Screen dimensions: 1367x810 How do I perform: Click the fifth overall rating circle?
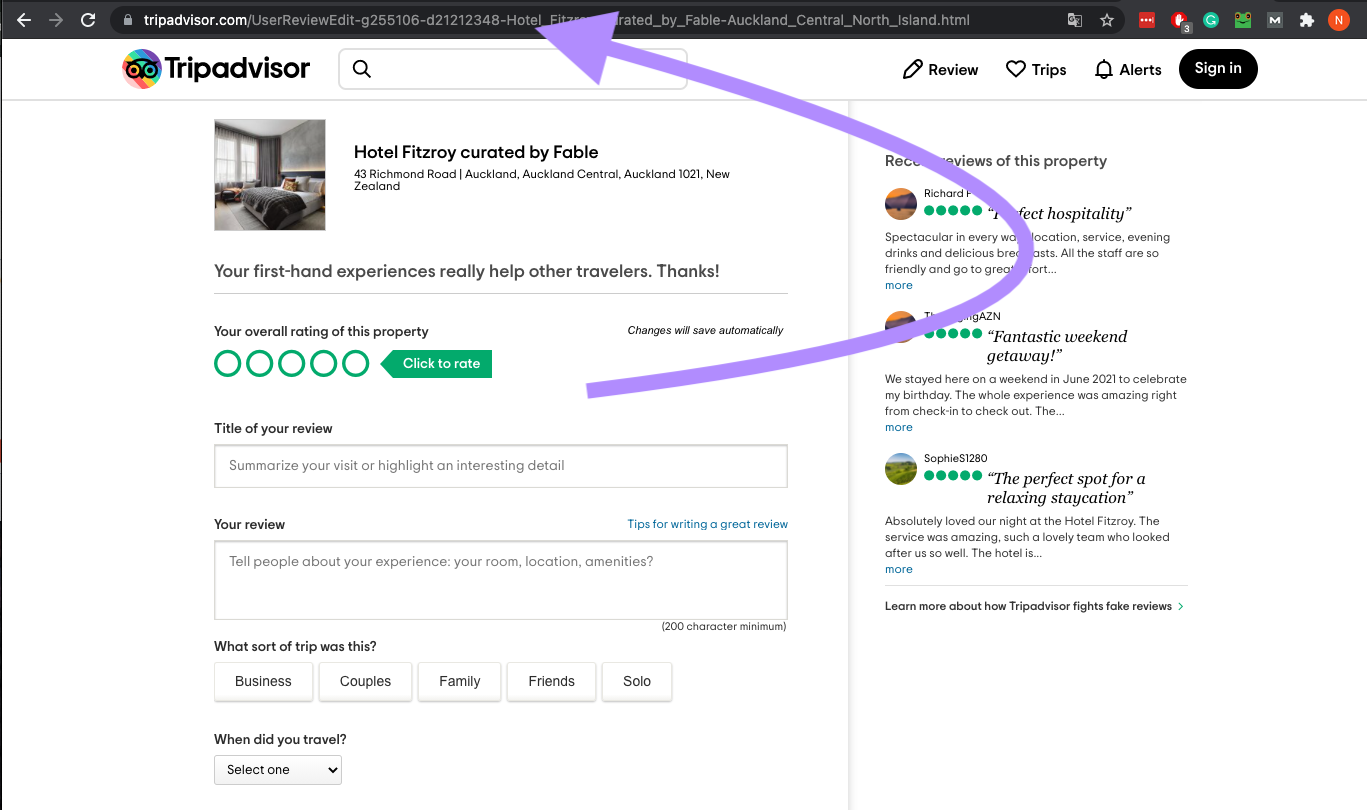click(x=355, y=363)
